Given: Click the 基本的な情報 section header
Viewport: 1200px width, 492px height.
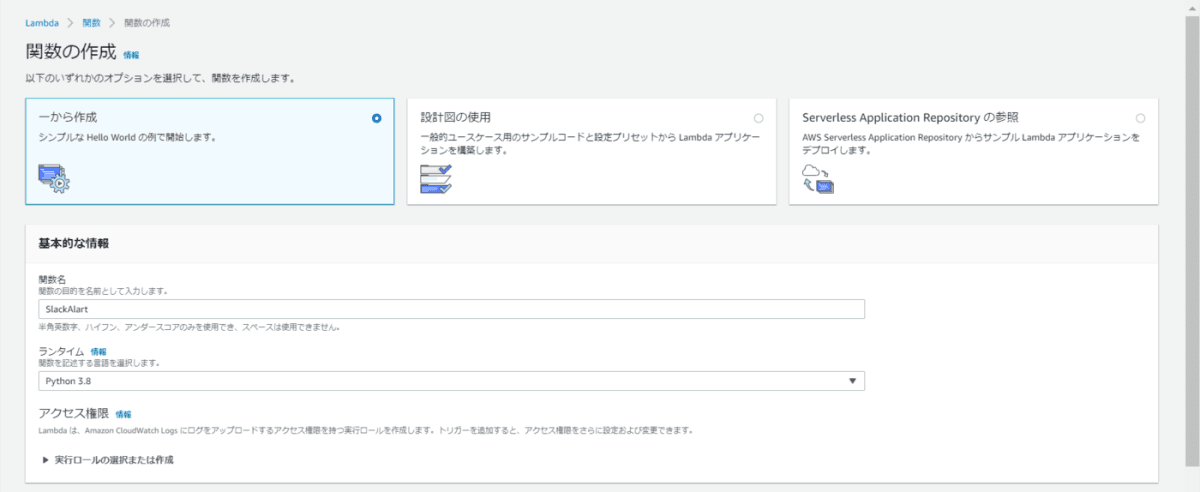Looking at the screenshot, I should point(73,243).
